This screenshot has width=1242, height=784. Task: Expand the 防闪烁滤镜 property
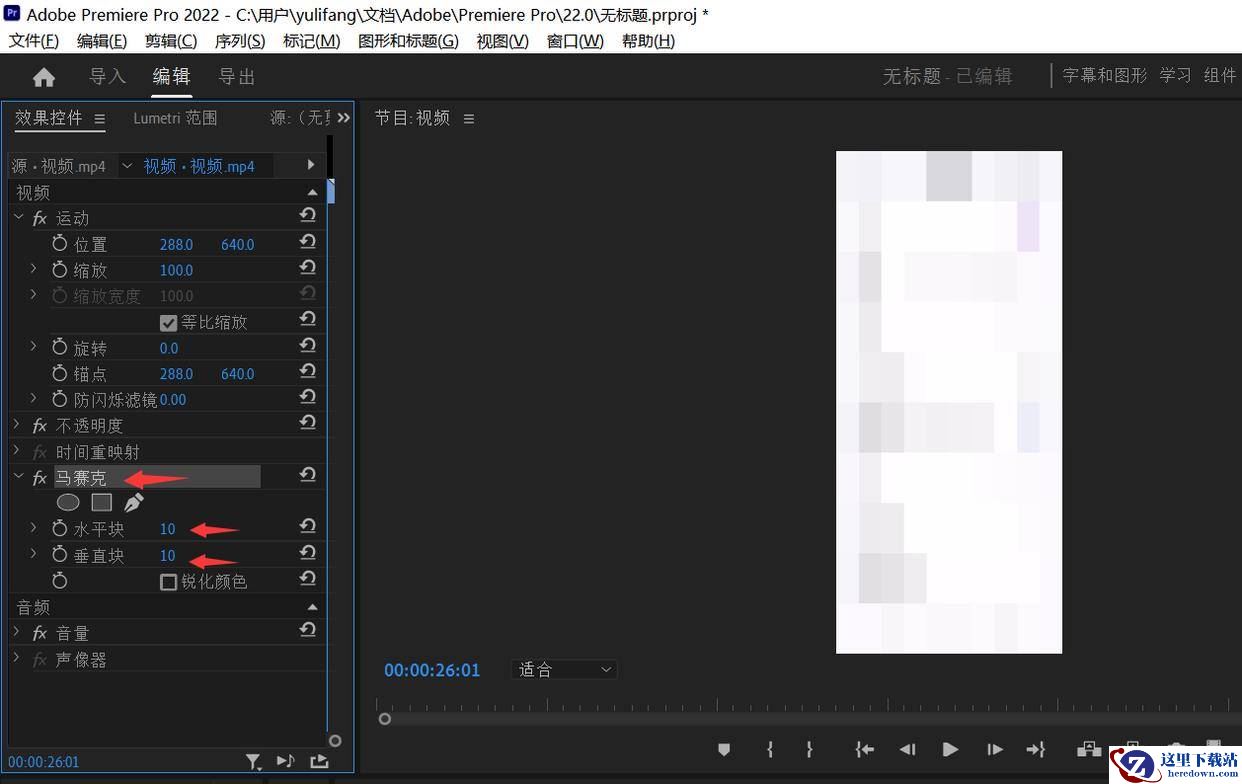[33, 398]
